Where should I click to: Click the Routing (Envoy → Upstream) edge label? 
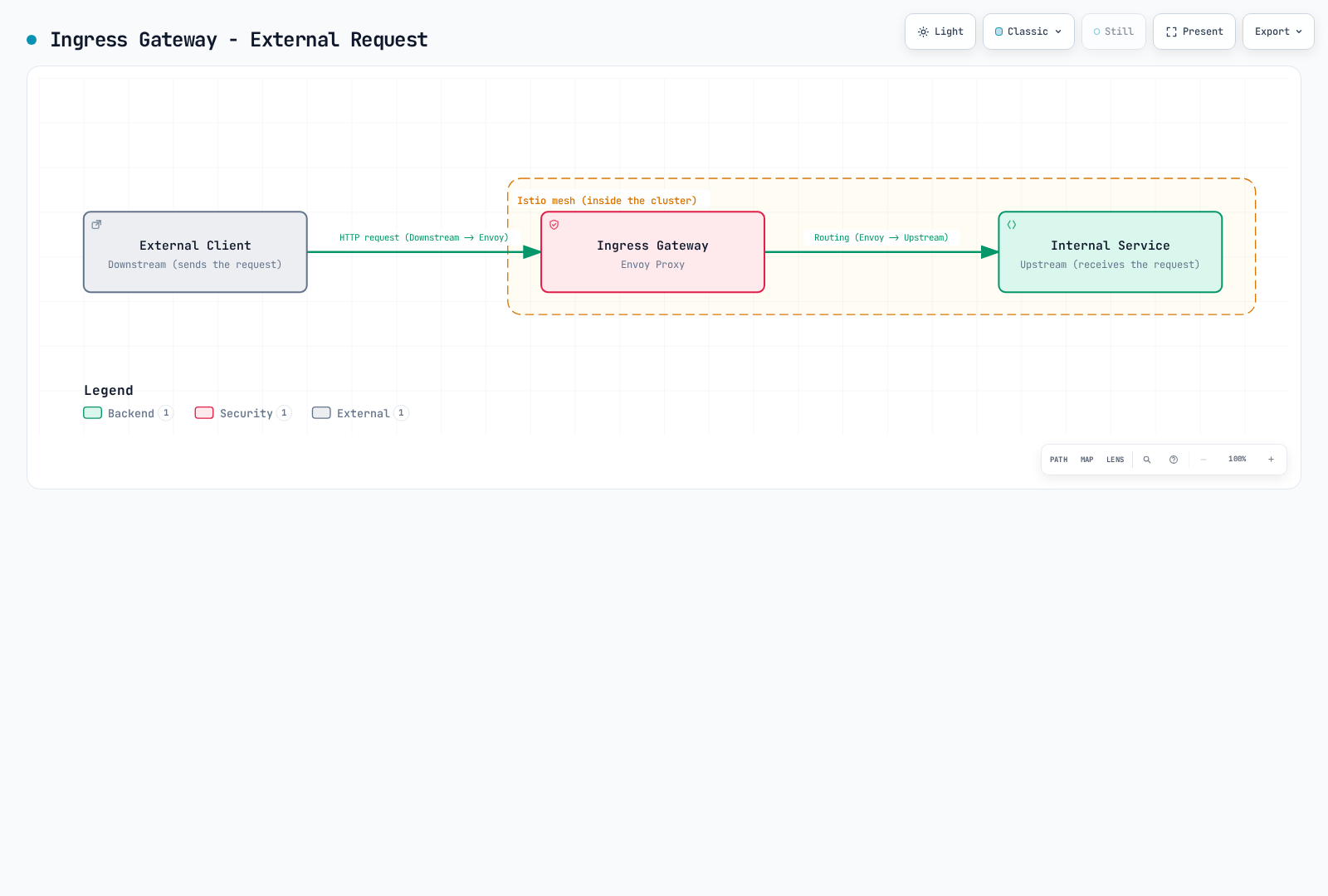tap(881, 237)
